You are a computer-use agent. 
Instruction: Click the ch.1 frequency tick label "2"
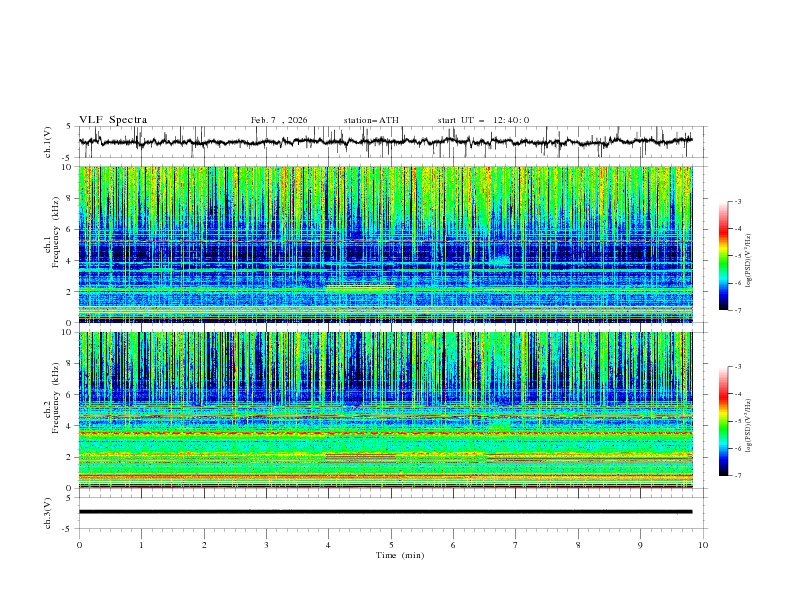70,292
